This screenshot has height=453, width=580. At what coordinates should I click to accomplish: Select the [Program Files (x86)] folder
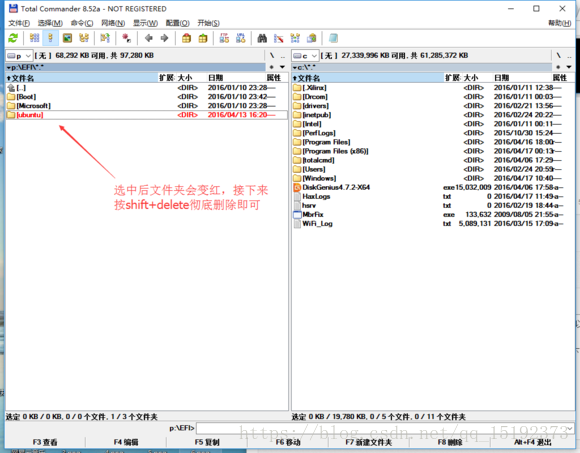[433, 151]
